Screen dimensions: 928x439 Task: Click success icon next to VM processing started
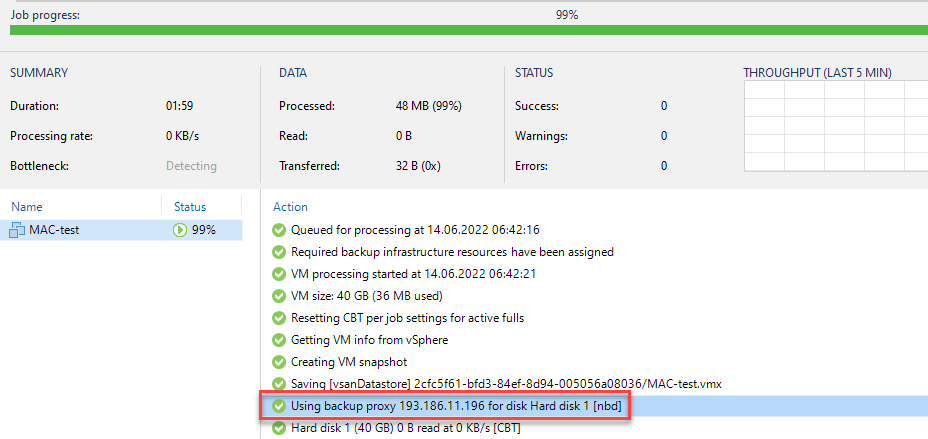point(279,274)
